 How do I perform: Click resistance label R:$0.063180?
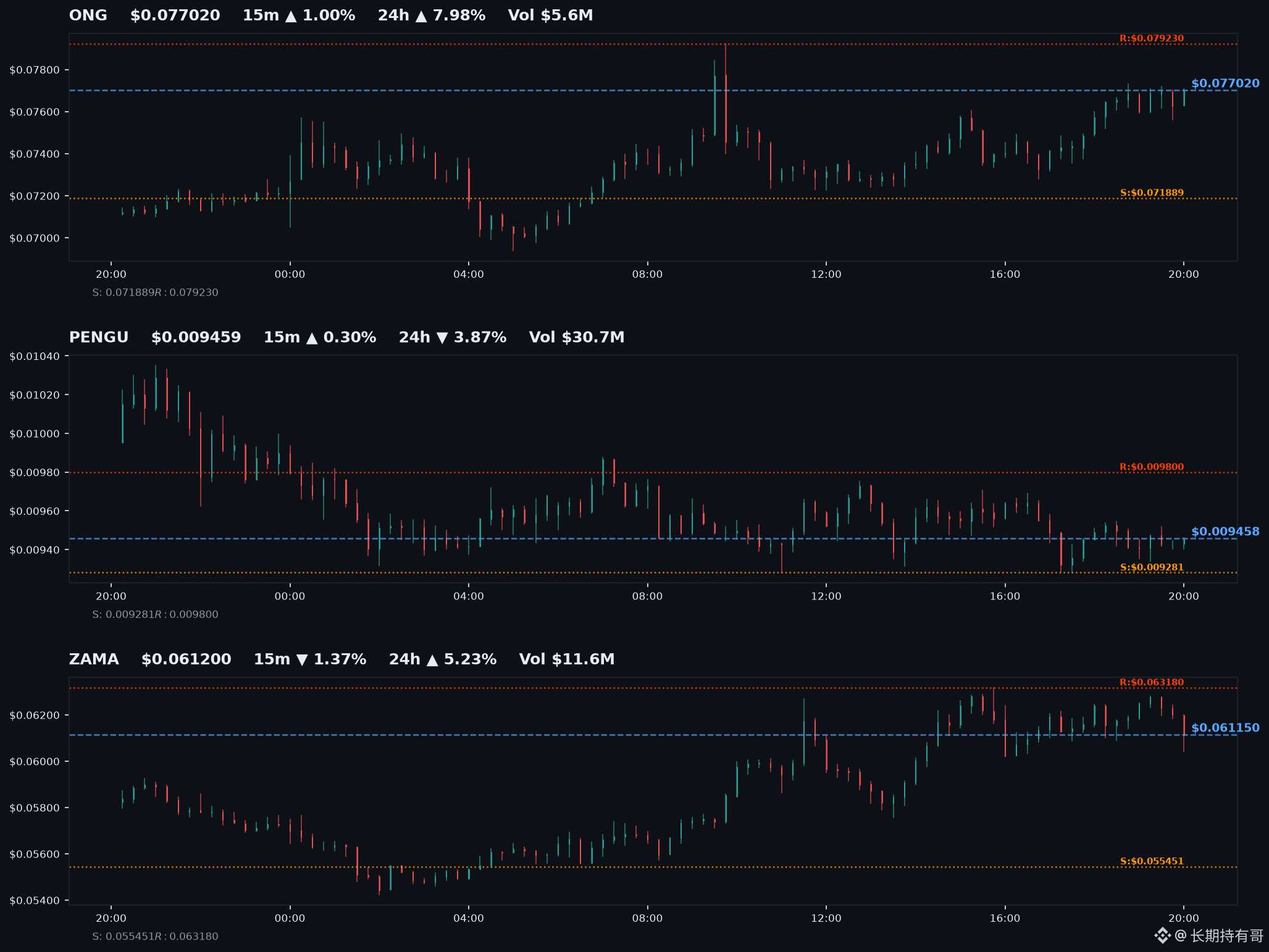pyautogui.click(x=1152, y=682)
